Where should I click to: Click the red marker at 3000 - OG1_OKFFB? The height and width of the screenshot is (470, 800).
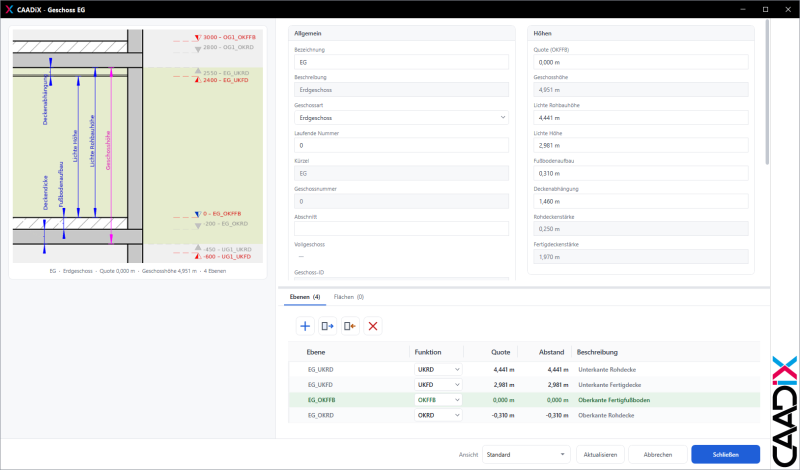(x=198, y=38)
